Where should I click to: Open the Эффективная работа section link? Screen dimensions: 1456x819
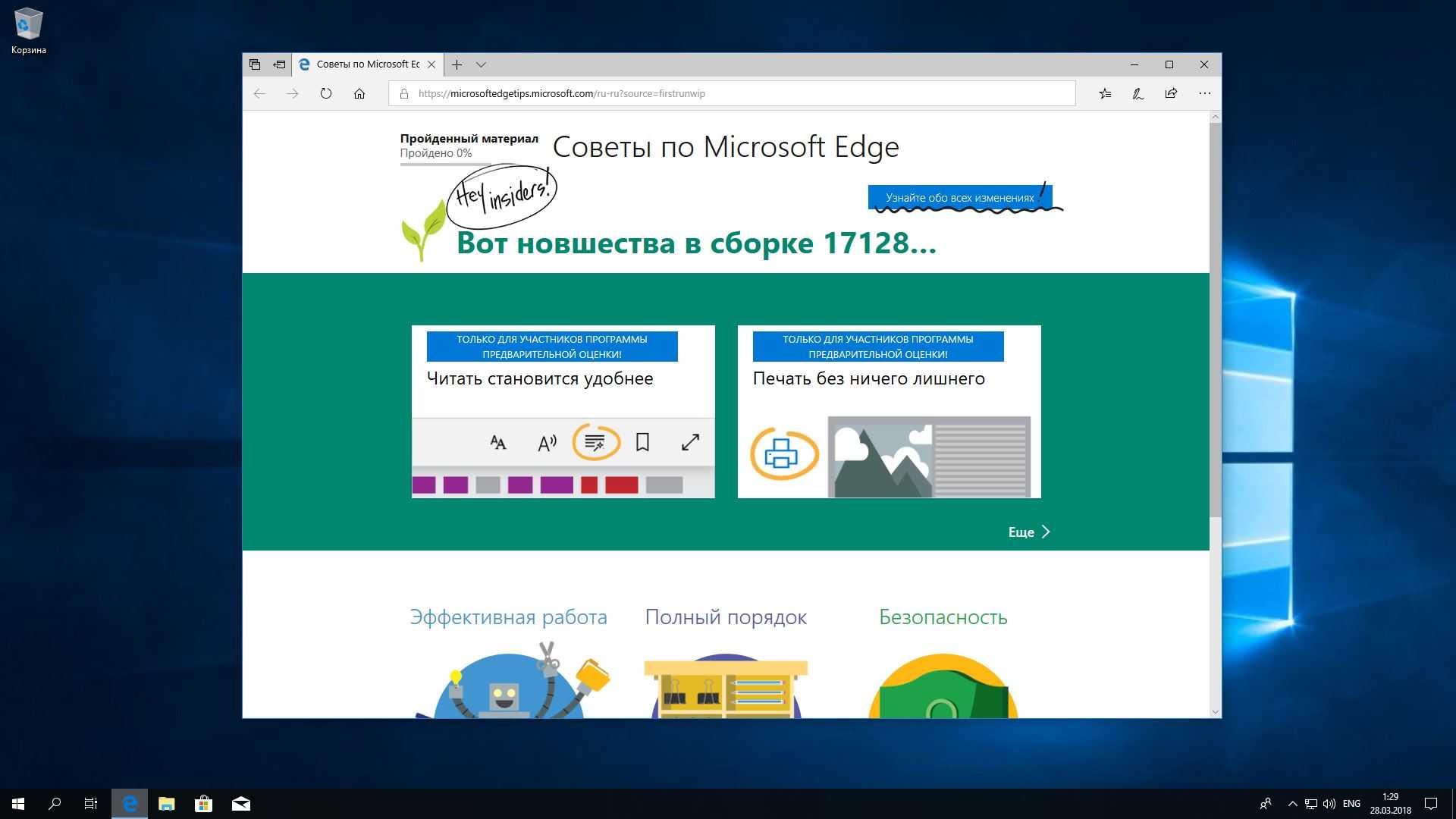(508, 617)
